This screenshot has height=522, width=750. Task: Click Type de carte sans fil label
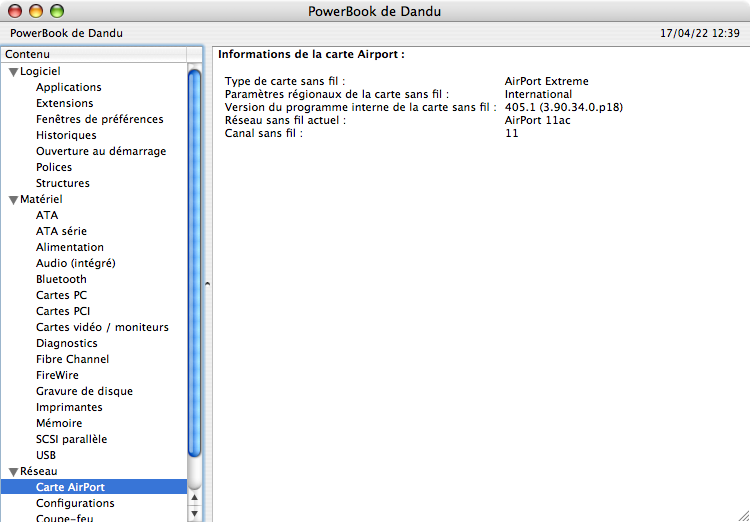[x=285, y=81]
